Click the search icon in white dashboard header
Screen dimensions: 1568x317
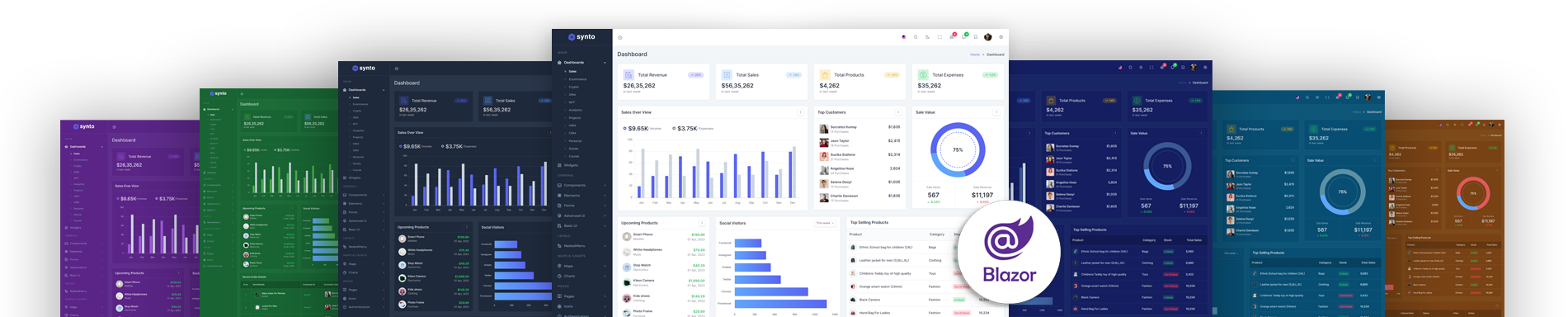[916, 37]
